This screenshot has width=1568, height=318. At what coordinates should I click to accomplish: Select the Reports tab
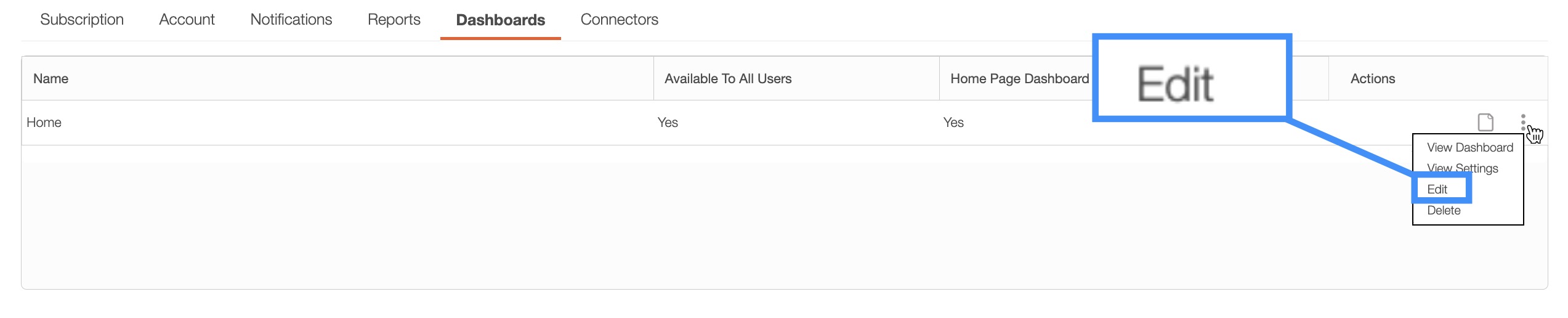coord(394,20)
